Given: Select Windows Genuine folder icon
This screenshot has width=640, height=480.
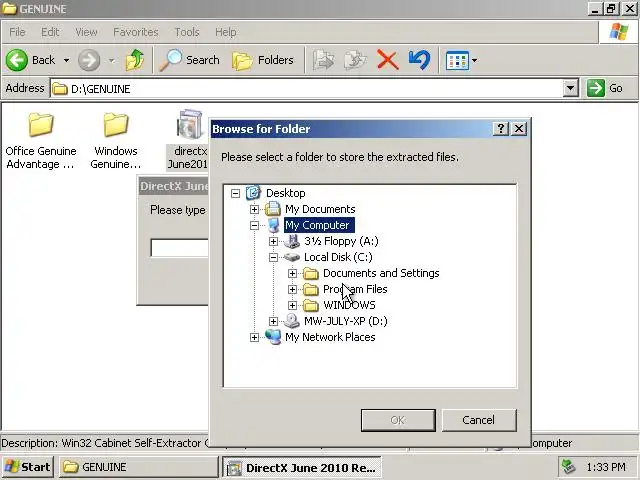Looking at the screenshot, I should (x=116, y=125).
